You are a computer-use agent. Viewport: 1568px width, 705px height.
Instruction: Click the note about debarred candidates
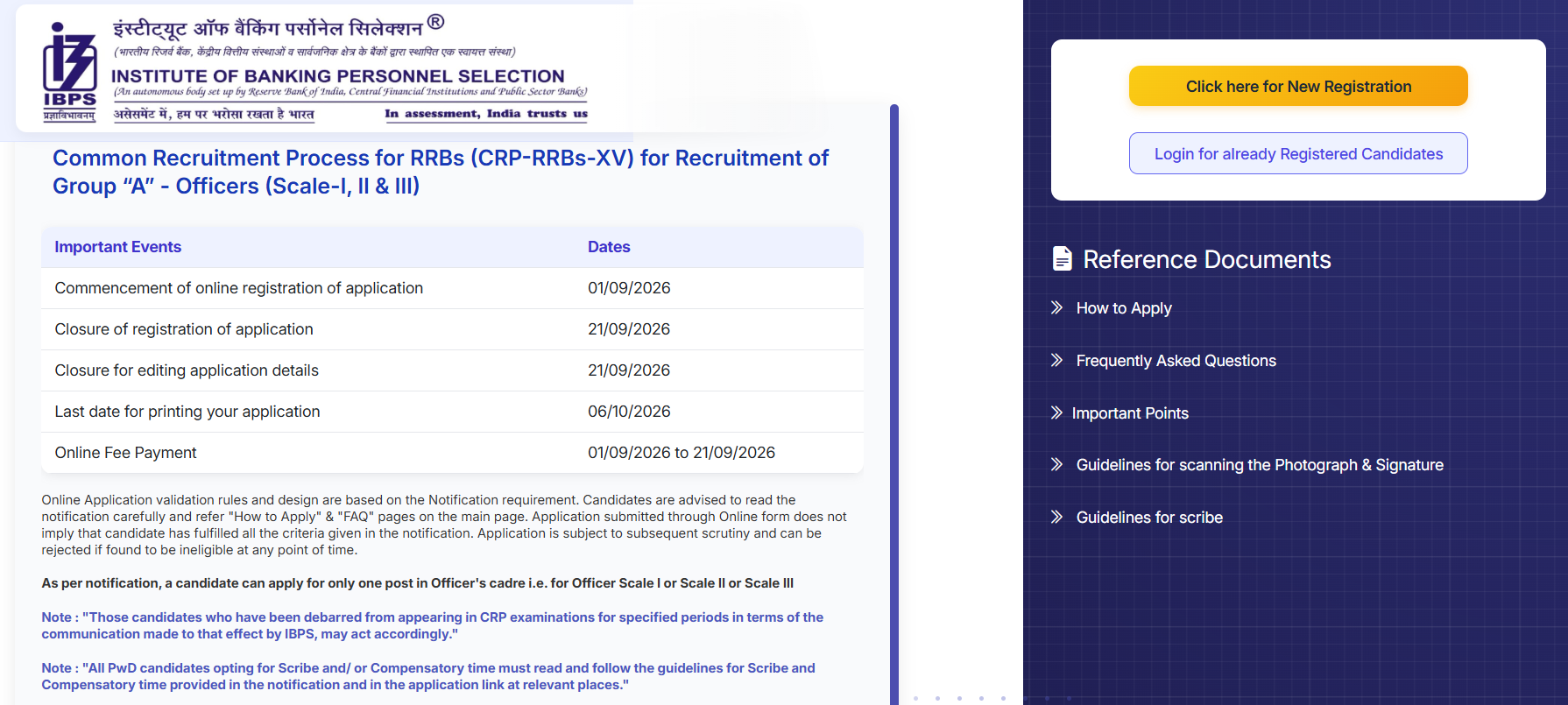433,625
